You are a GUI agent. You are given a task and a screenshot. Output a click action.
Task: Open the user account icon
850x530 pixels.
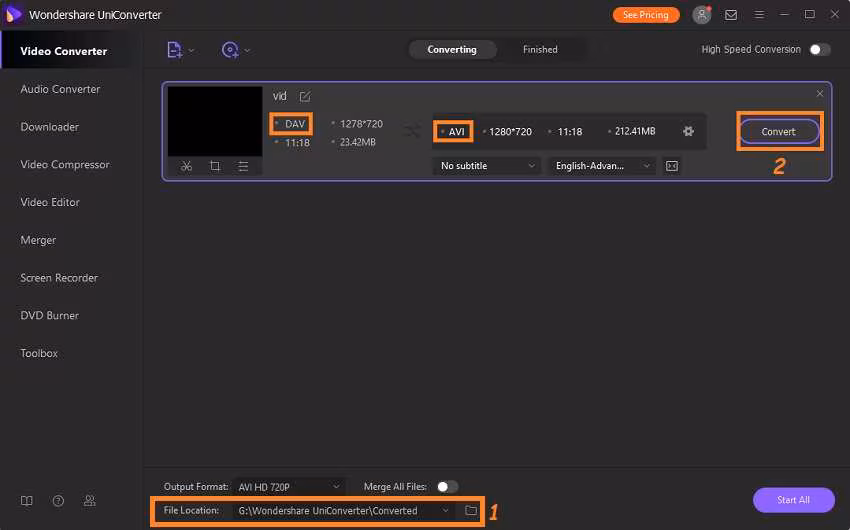point(701,15)
